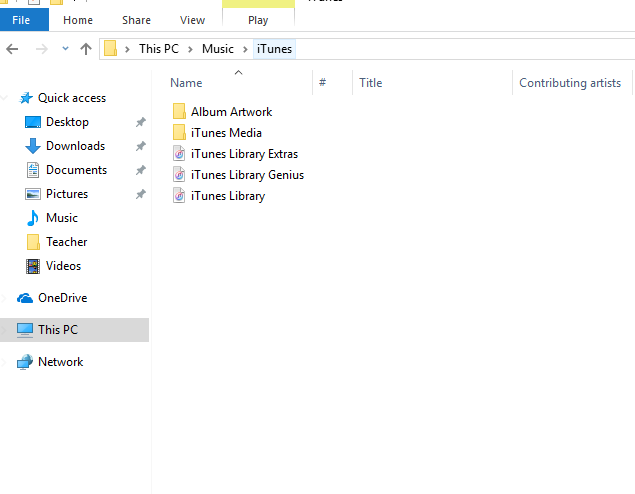Switch to the Home ribbon tab
635x494 pixels.
click(78, 20)
